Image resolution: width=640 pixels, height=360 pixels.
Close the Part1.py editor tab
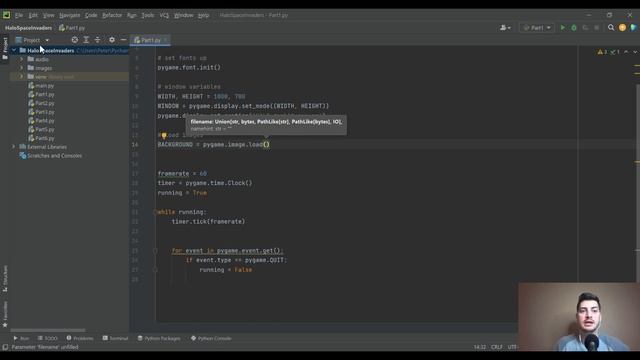tap(165, 40)
